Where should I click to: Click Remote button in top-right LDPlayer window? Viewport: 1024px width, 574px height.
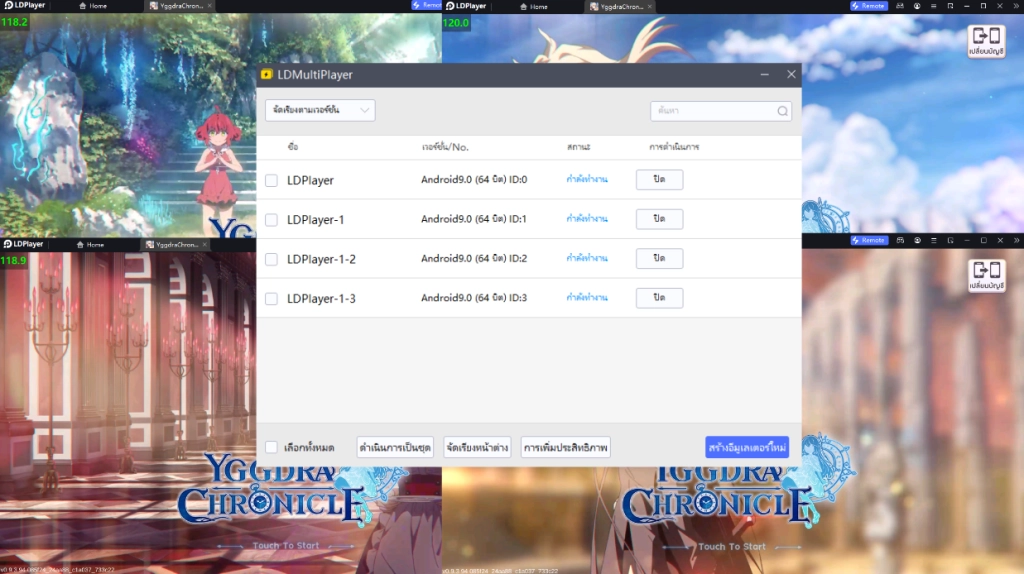click(869, 6)
